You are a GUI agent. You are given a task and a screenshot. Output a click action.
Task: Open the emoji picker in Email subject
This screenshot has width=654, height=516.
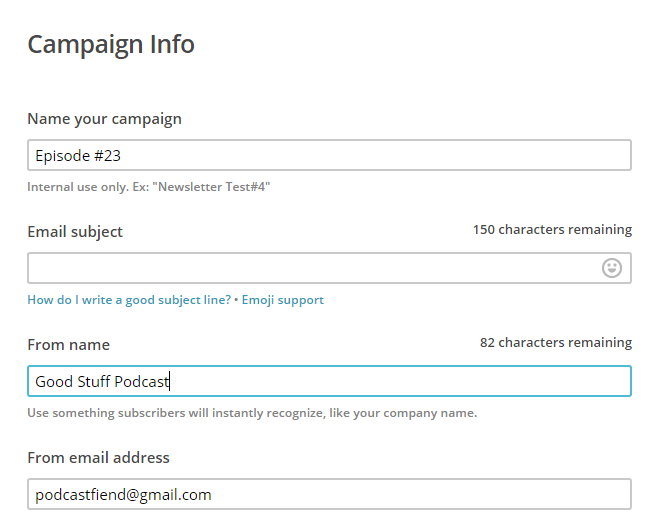(612, 268)
